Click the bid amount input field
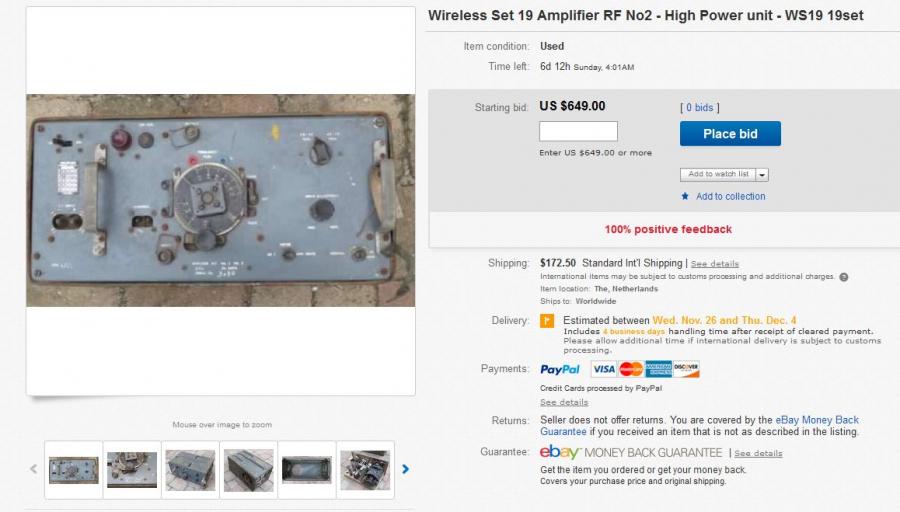This screenshot has height=512, width=900. click(578, 131)
